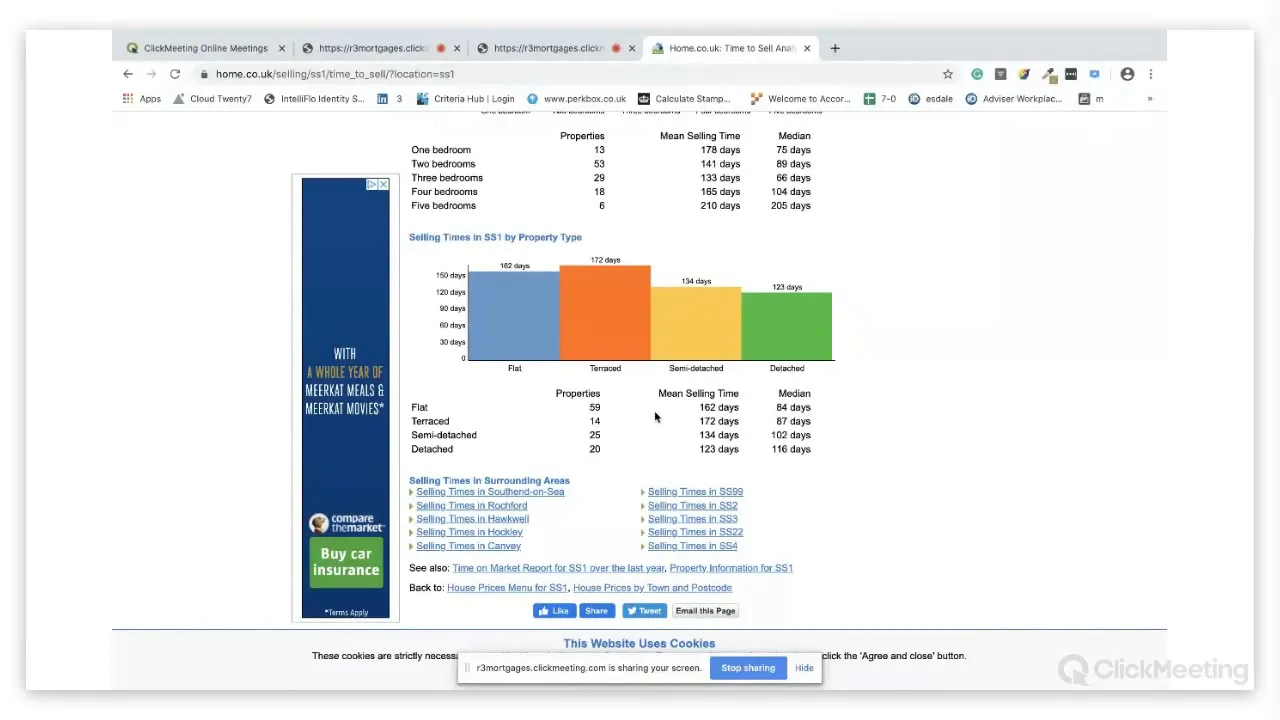Open the IntelliFlo Identity bookmark

(314, 99)
